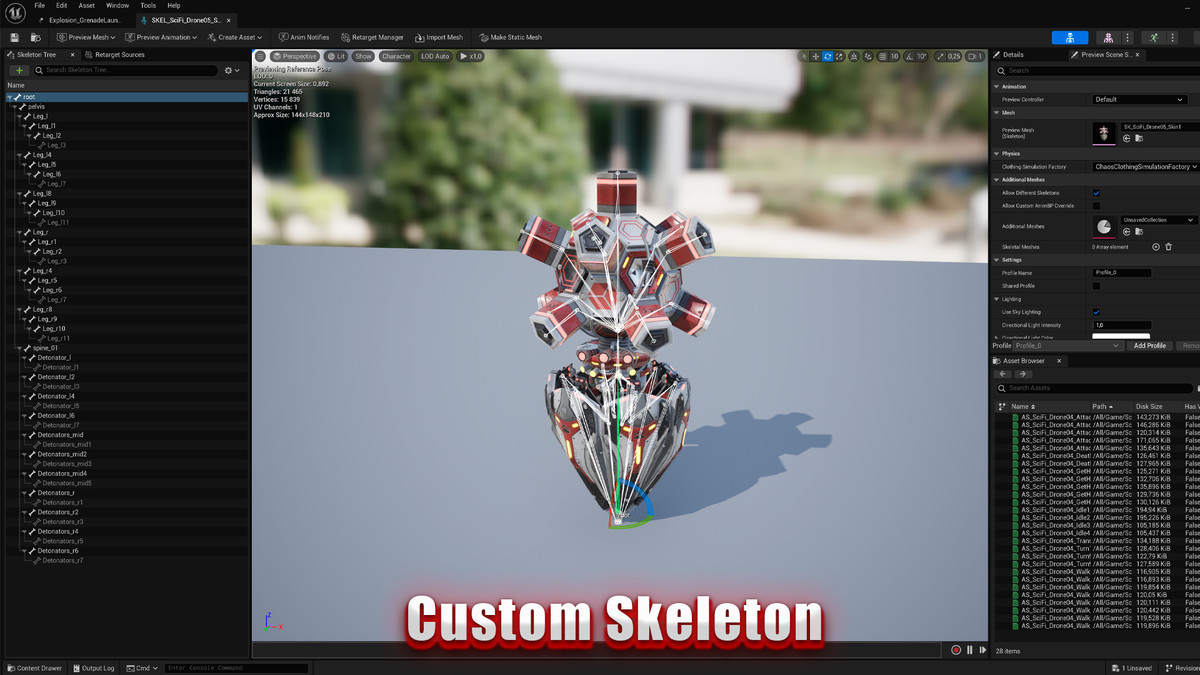Toggle surface snapping icon in viewport
1200x675 pixels.
click(868, 57)
